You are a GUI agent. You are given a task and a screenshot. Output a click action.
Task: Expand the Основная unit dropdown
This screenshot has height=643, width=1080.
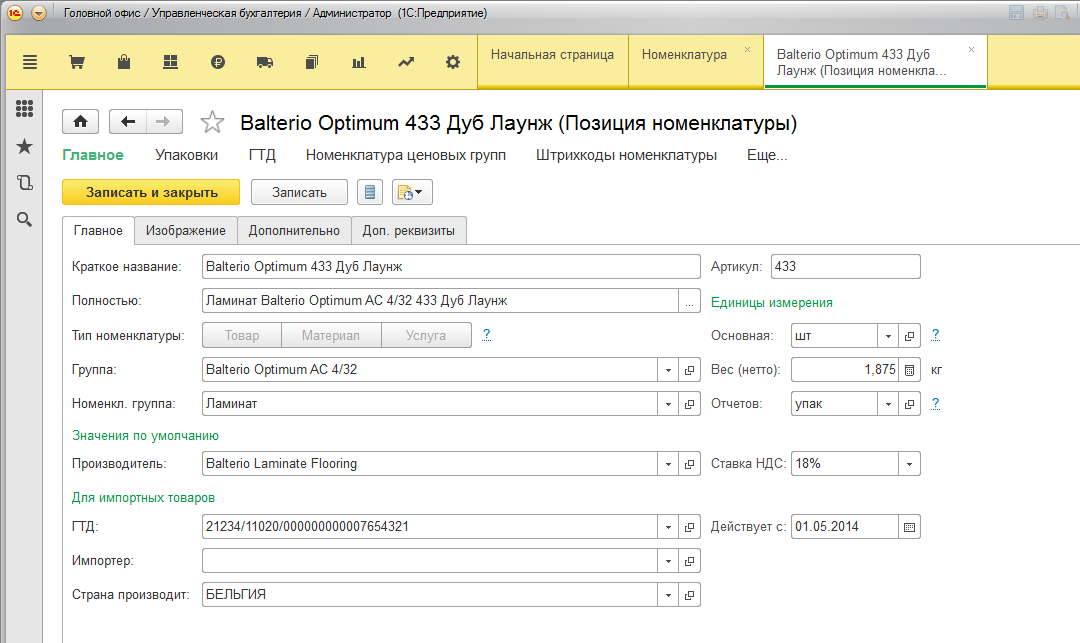888,336
